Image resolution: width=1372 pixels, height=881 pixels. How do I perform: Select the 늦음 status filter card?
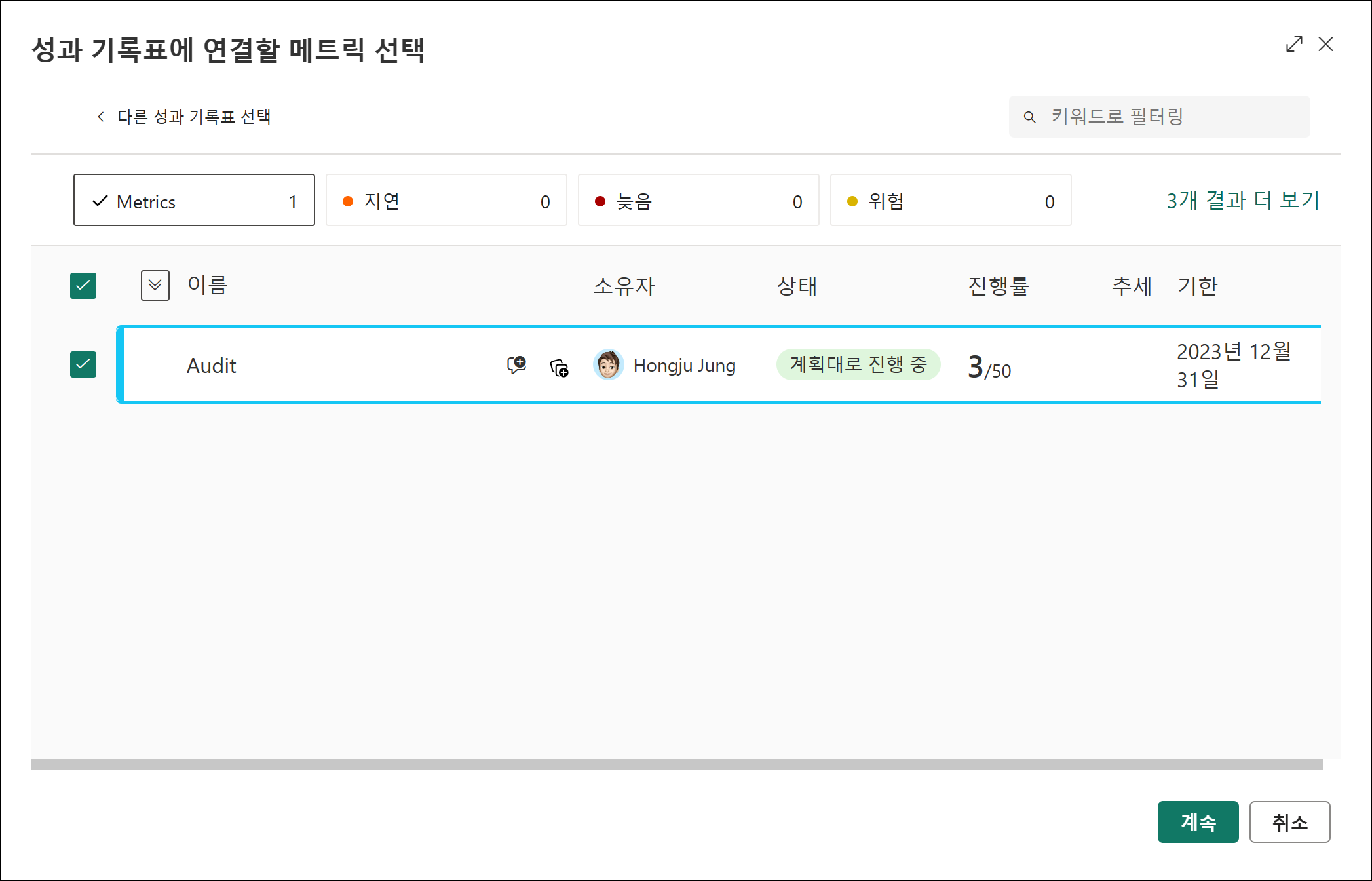[x=698, y=201]
